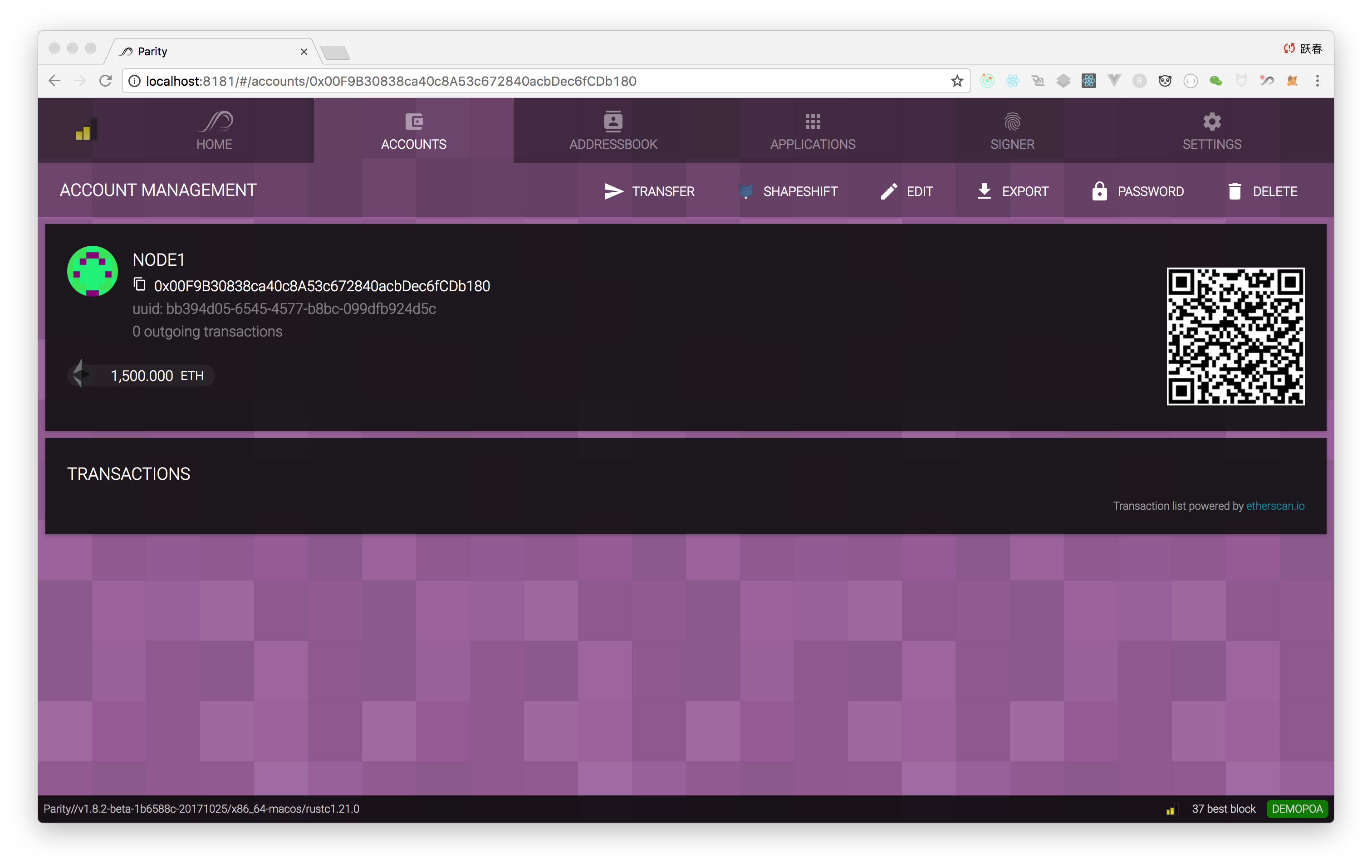Click the DEMOPOA network badge
Screen dimensions: 1372x868
click(1297, 809)
